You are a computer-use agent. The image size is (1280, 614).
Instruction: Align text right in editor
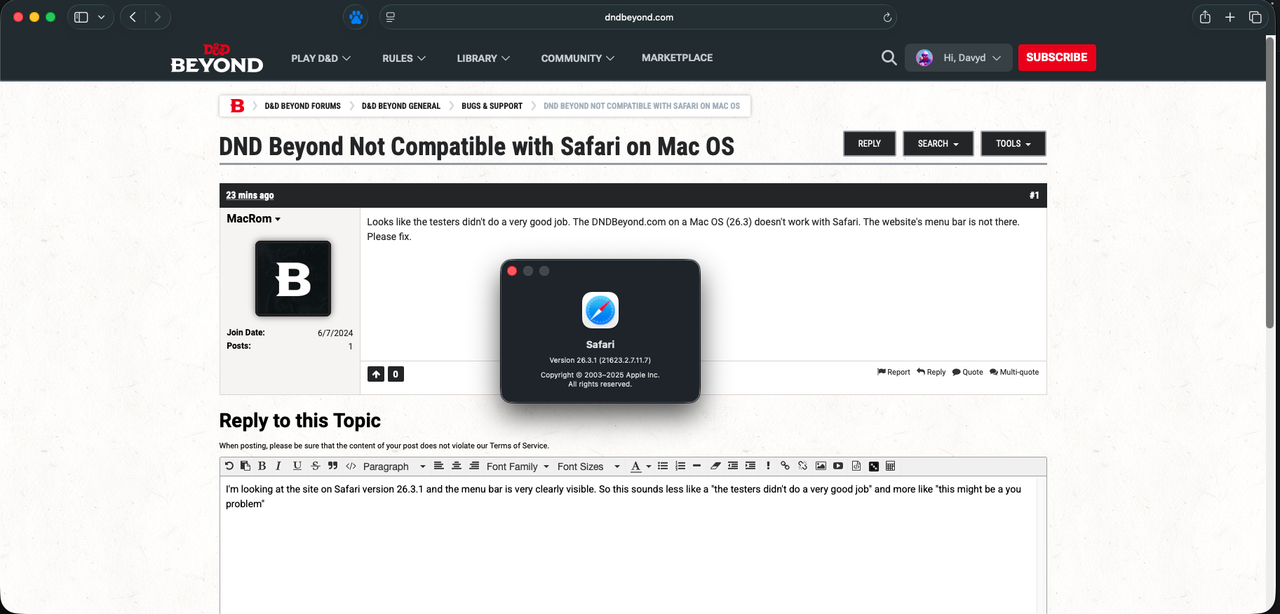point(474,466)
